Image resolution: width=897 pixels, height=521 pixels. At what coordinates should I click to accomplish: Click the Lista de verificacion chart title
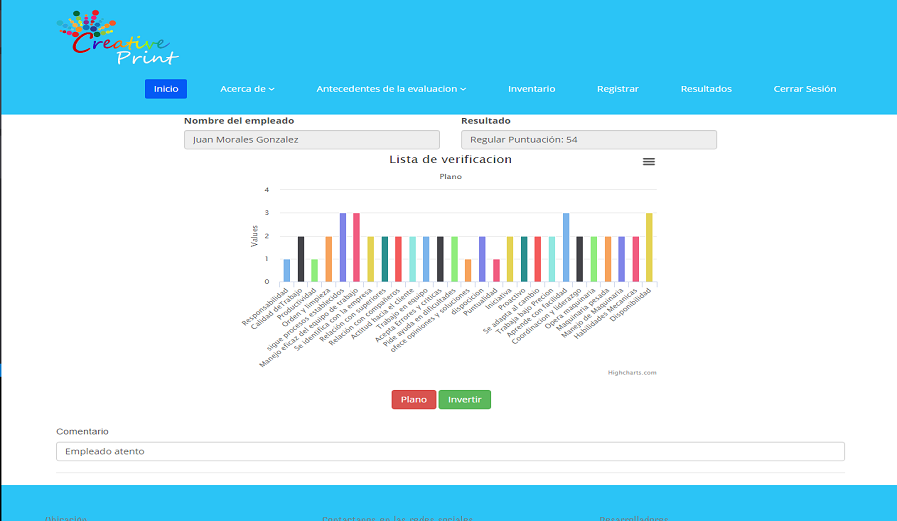[450, 160]
